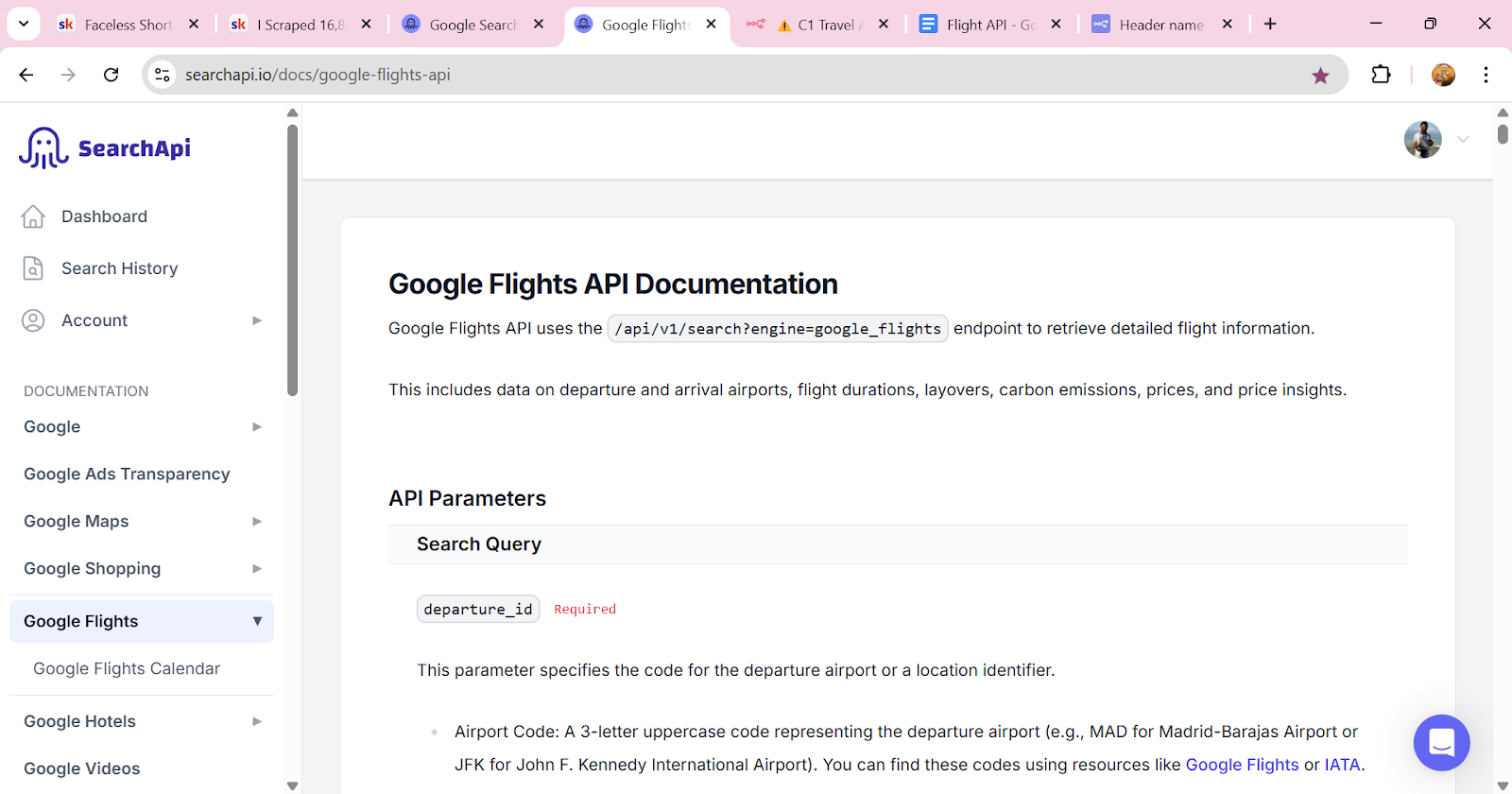Open the site information icon in the address bar

coord(163,75)
